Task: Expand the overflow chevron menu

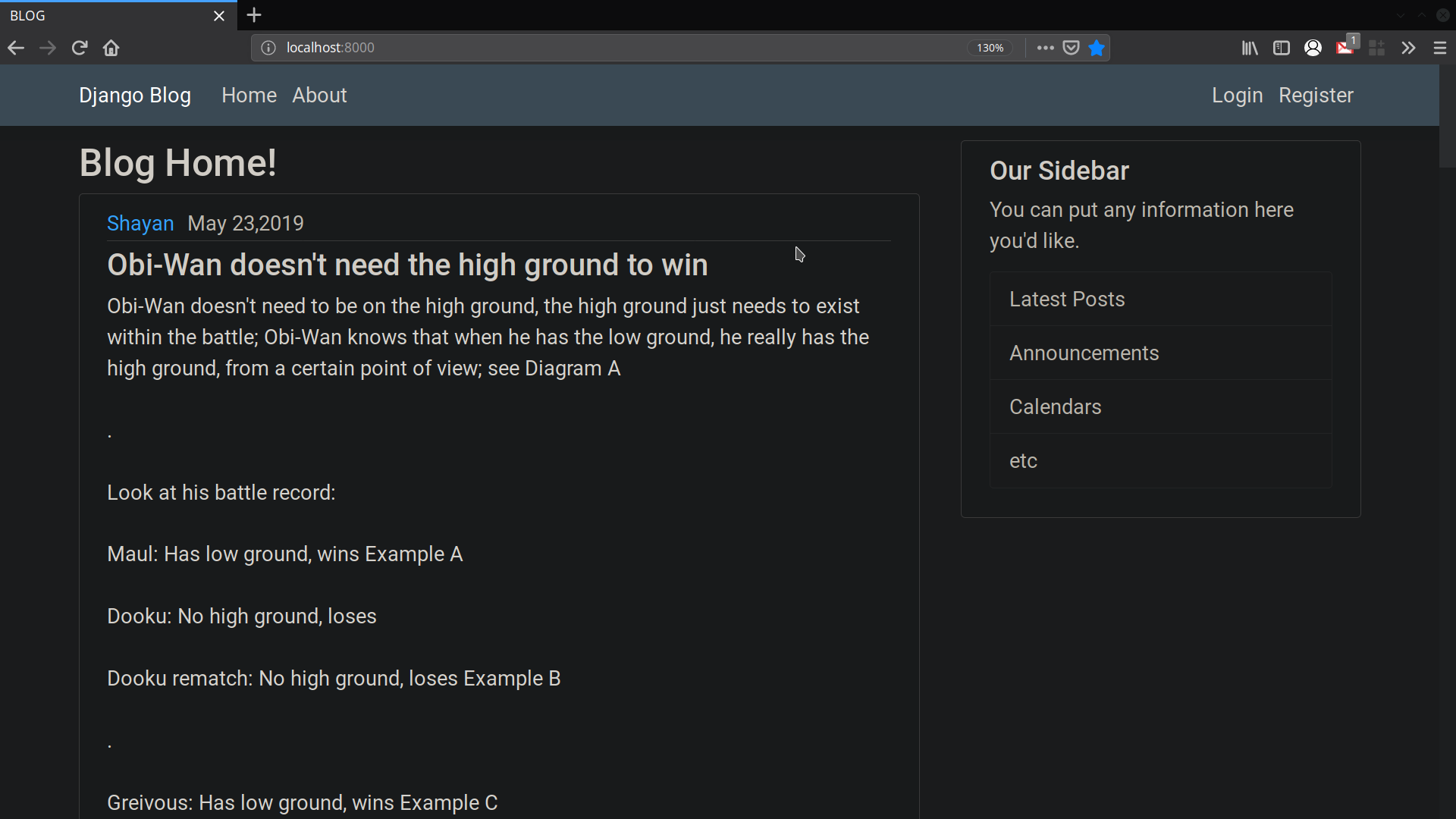Action: click(1408, 48)
